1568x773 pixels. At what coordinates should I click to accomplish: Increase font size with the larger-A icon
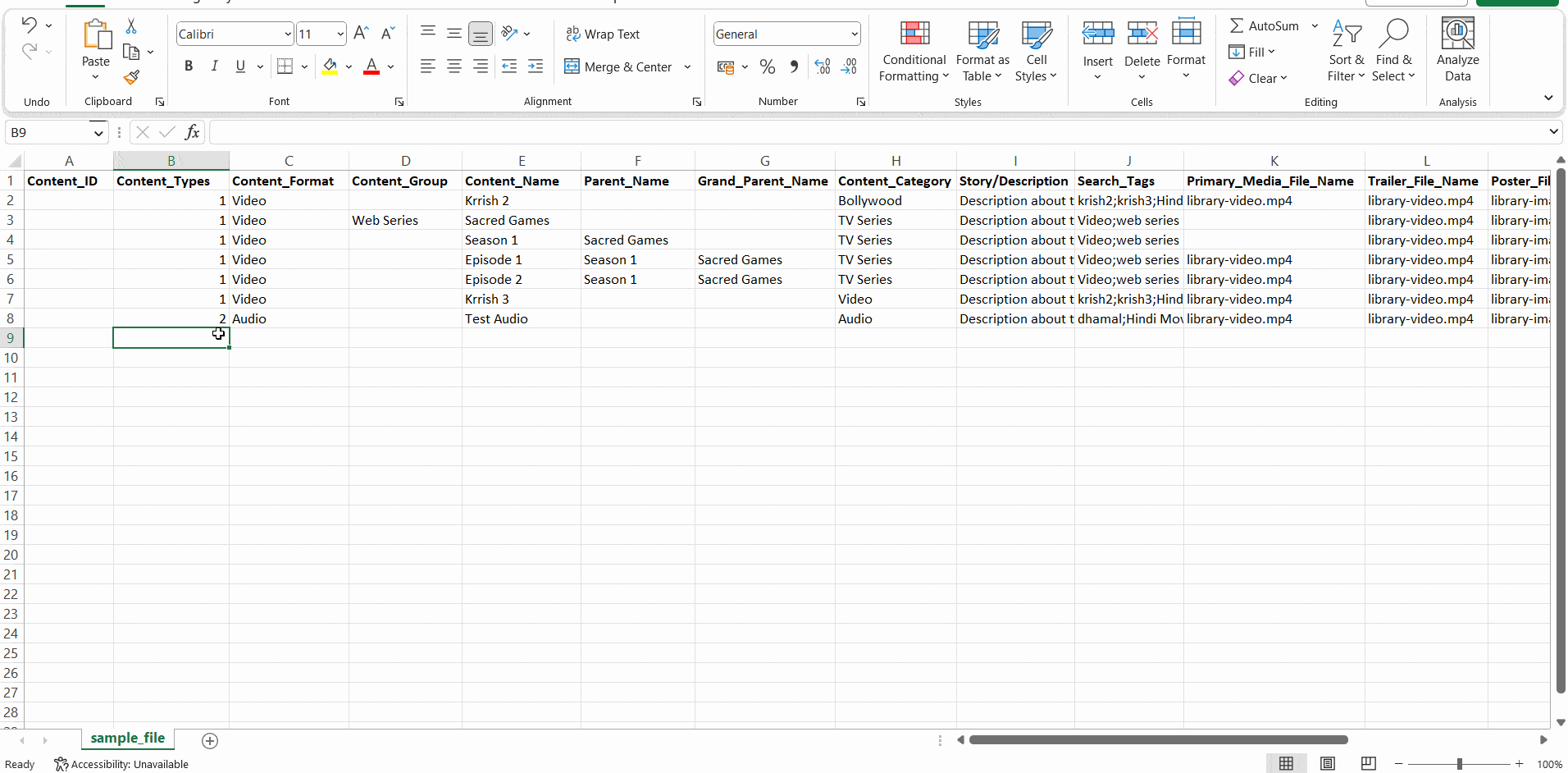point(361,34)
